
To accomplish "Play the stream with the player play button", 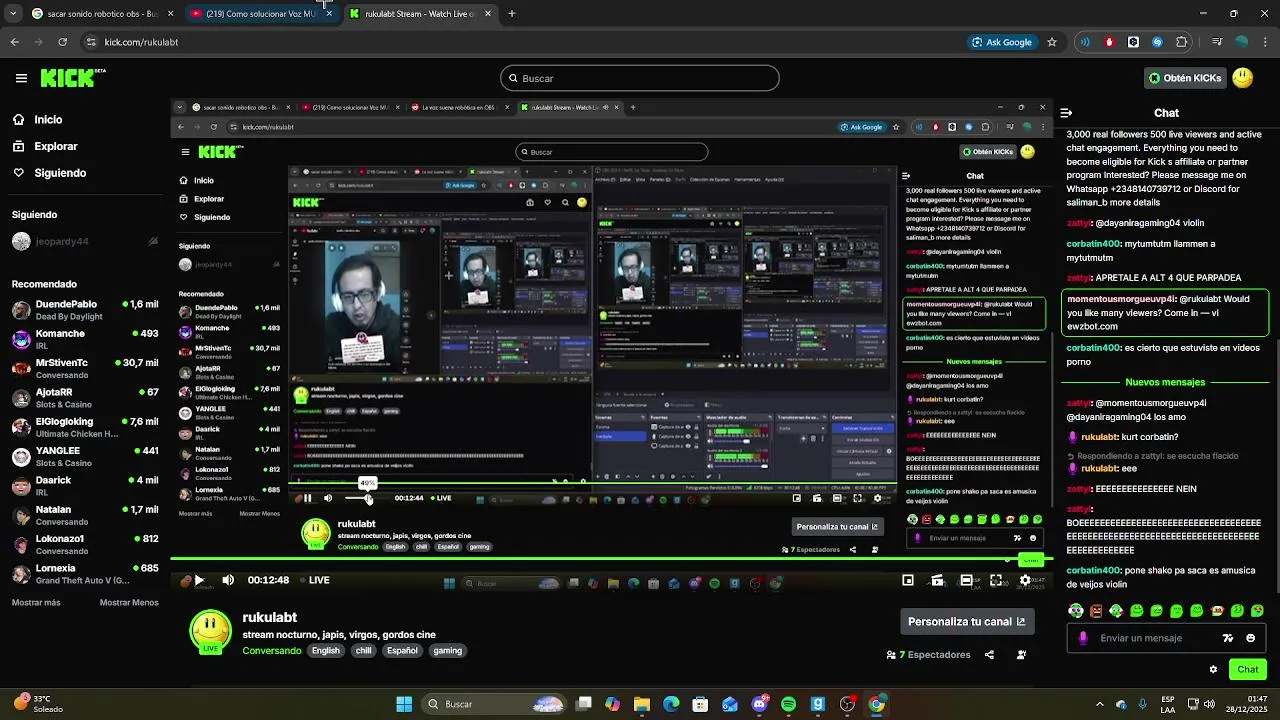I will pos(198,580).
